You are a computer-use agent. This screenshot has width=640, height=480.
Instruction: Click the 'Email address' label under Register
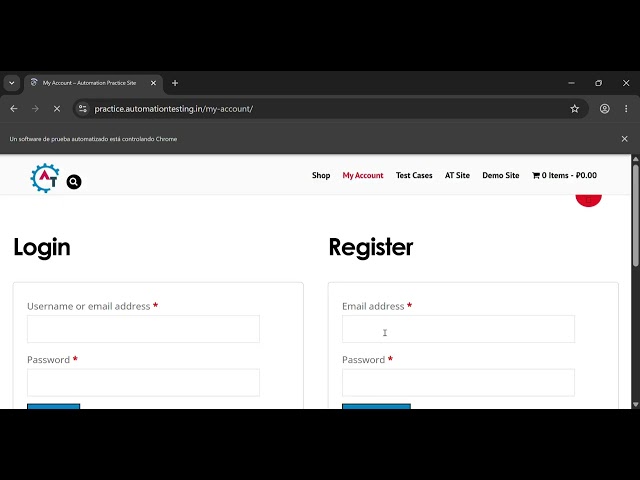pyautogui.click(x=373, y=306)
